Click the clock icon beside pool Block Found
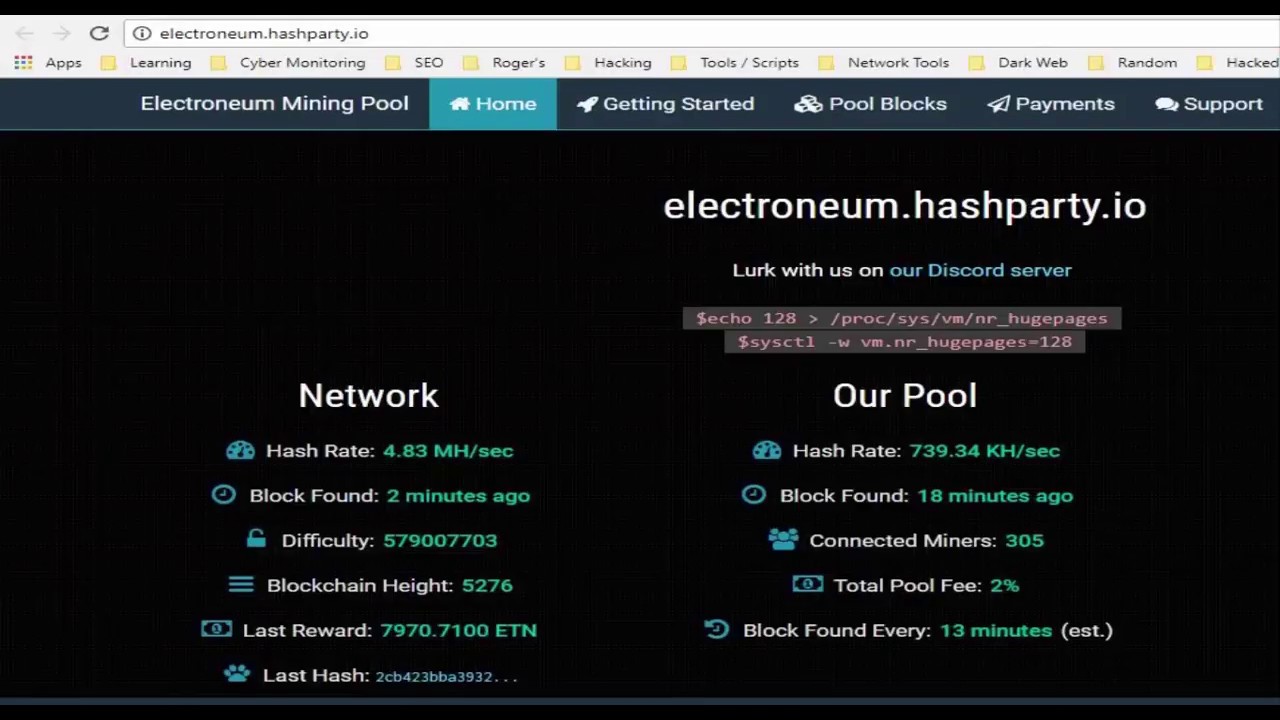The width and height of the screenshot is (1280, 720). pos(754,494)
